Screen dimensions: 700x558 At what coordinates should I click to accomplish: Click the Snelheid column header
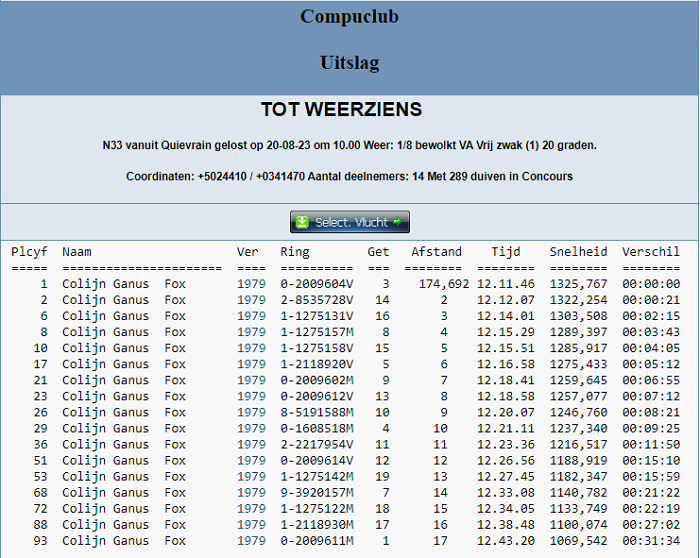(x=578, y=252)
